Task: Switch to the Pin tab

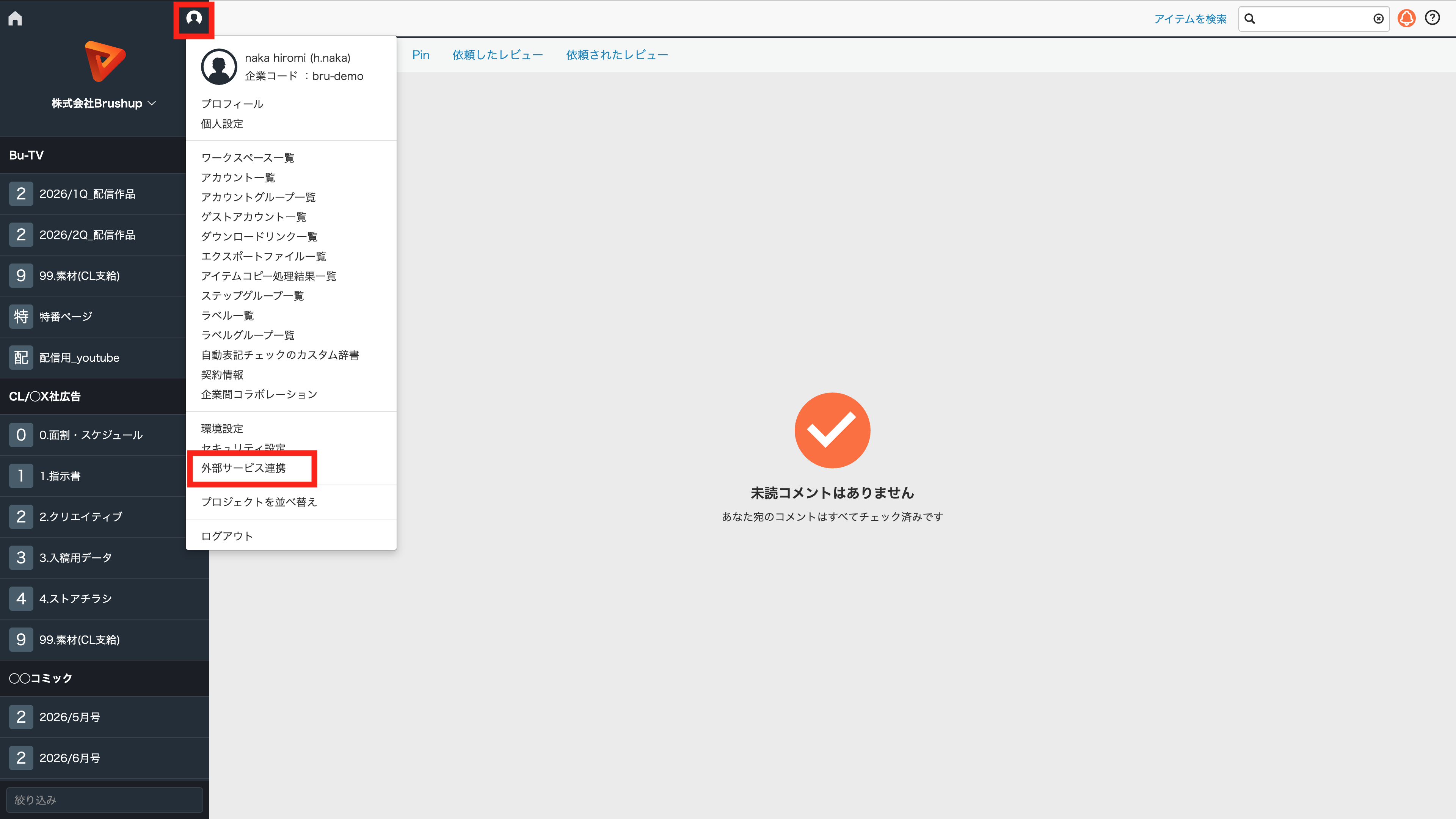Action: [420, 55]
